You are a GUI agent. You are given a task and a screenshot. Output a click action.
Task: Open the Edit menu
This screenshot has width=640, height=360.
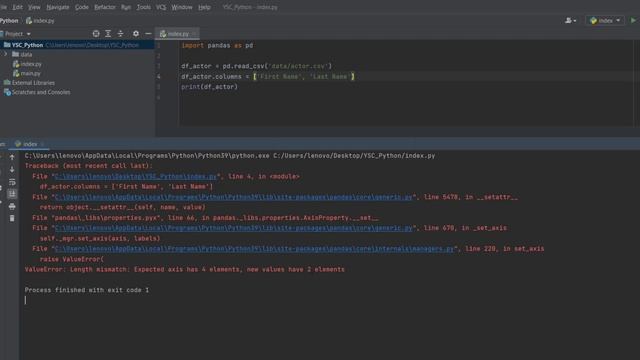click(18, 7)
